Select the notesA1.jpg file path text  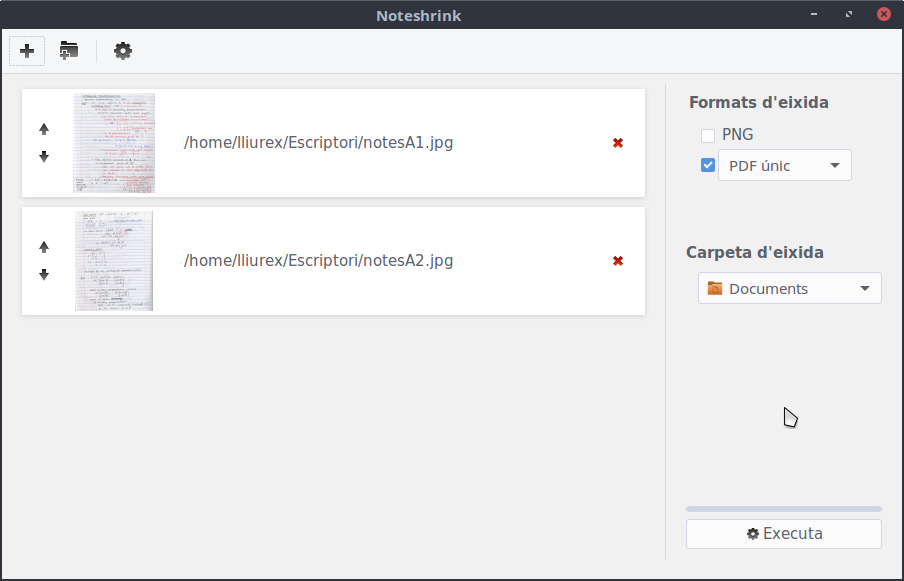[x=318, y=143]
